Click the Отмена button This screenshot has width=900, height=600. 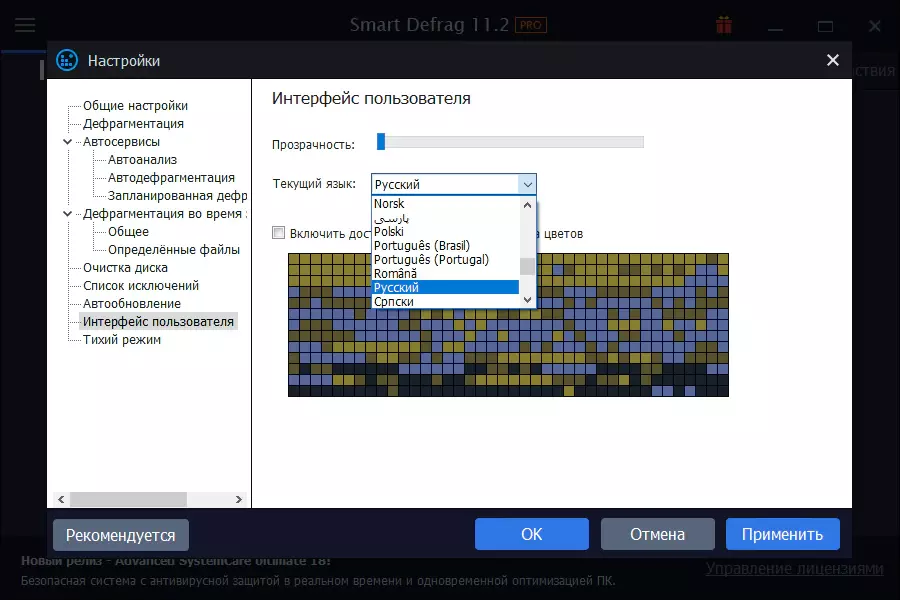click(x=657, y=534)
